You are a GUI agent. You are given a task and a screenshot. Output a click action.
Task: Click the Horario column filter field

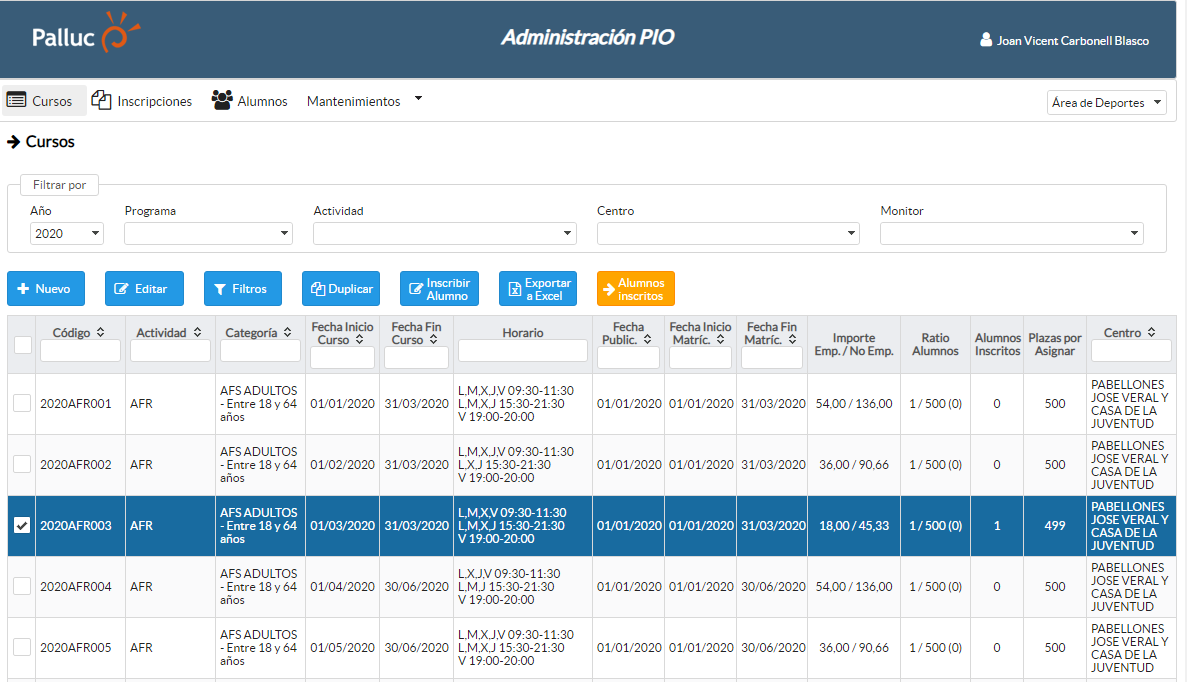pyautogui.click(x=522, y=350)
